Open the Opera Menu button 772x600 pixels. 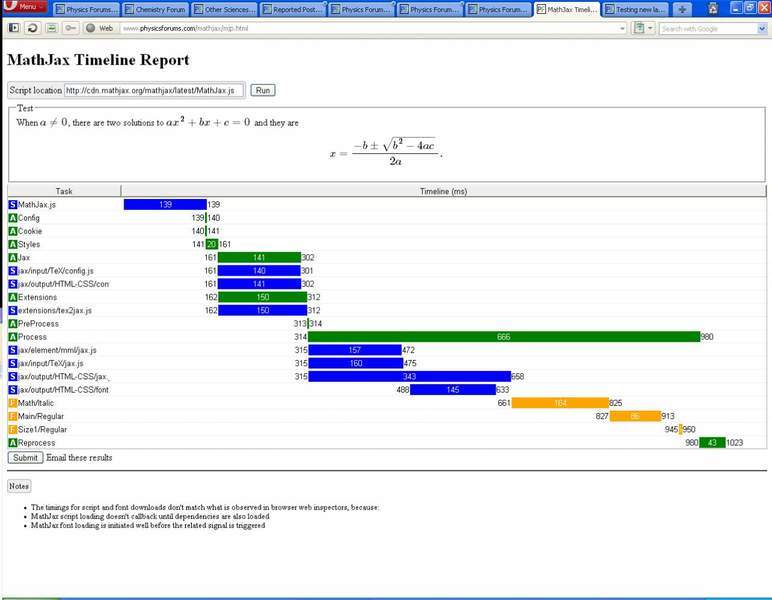click(x=25, y=7)
